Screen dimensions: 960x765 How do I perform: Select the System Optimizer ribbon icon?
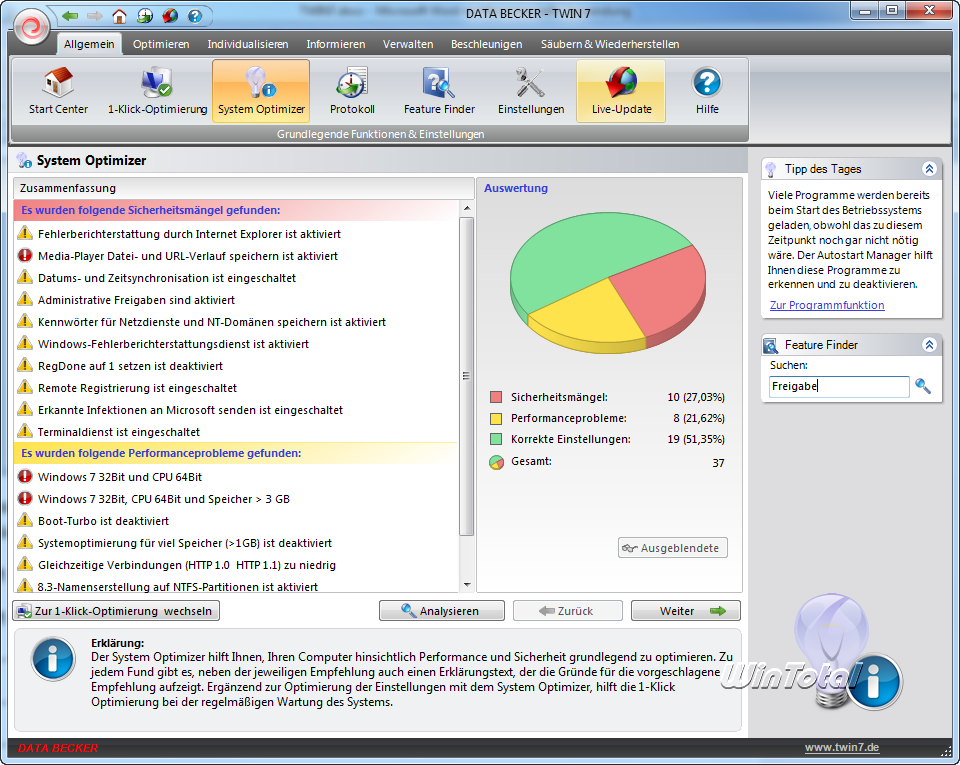tap(261, 91)
